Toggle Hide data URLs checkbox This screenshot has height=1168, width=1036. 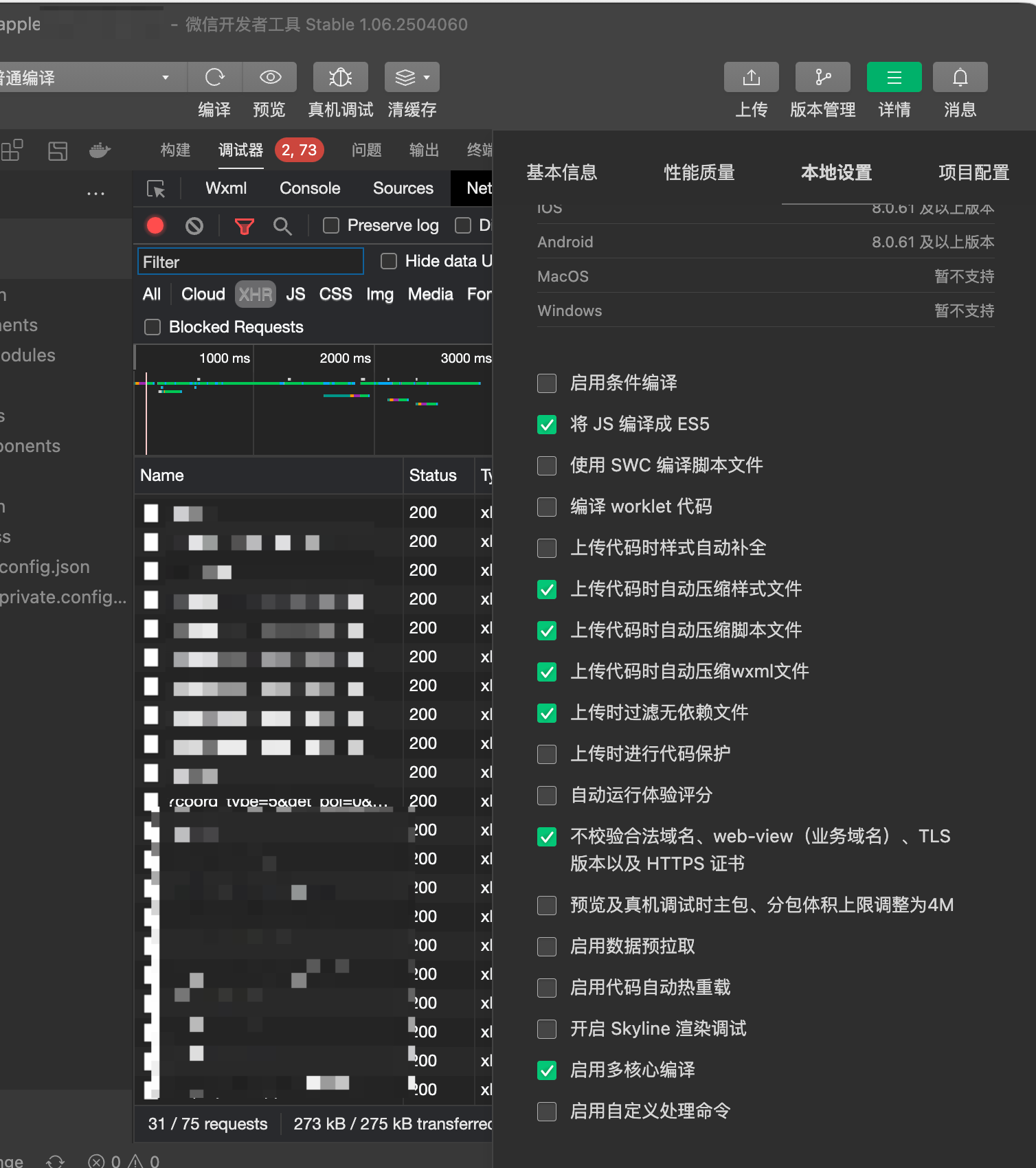[x=389, y=261]
